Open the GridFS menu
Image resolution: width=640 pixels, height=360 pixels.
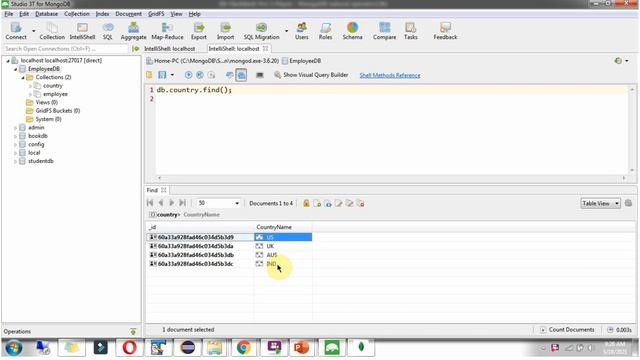click(x=156, y=14)
